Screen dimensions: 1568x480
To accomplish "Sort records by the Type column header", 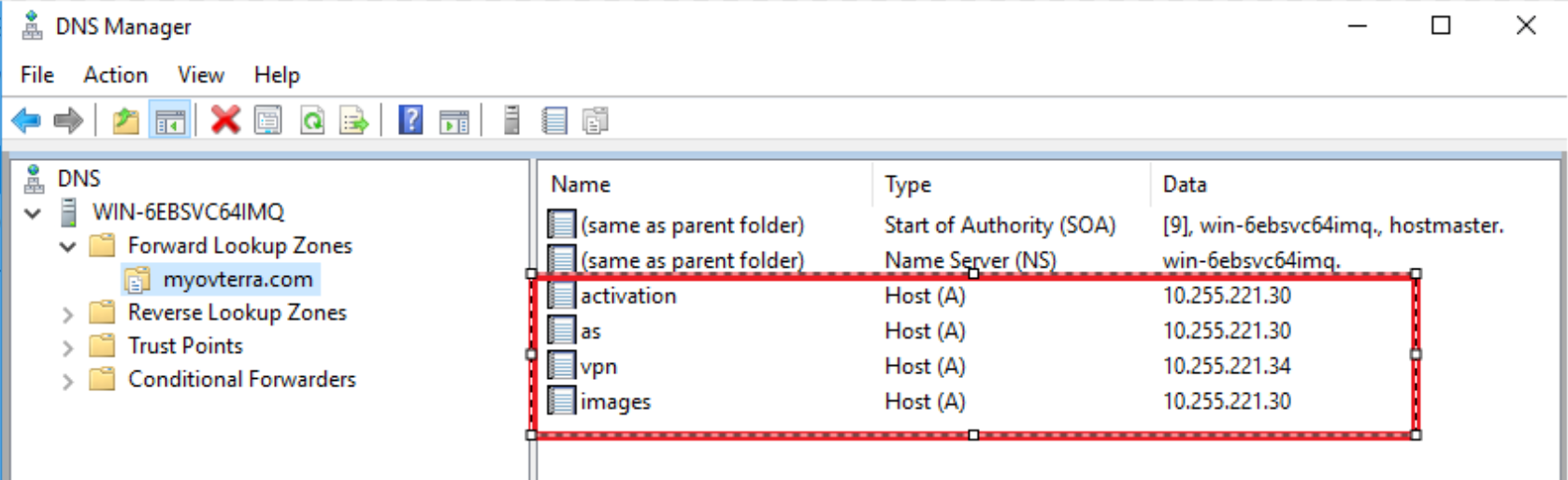I will 908,184.
